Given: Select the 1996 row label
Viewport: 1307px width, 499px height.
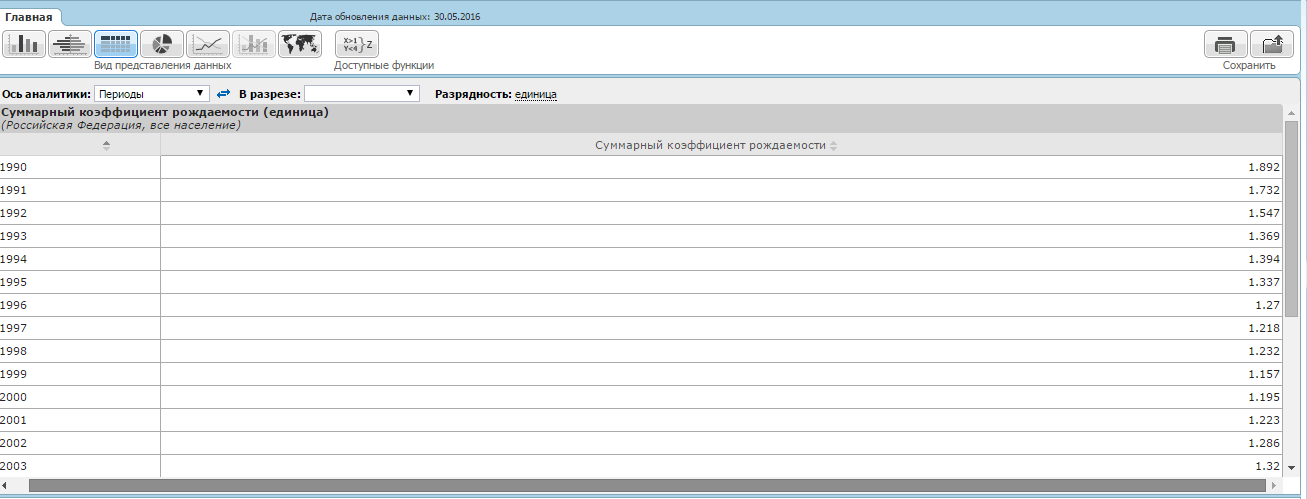Looking at the screenshot, I should pyautogui.click(x=13, y=305).
